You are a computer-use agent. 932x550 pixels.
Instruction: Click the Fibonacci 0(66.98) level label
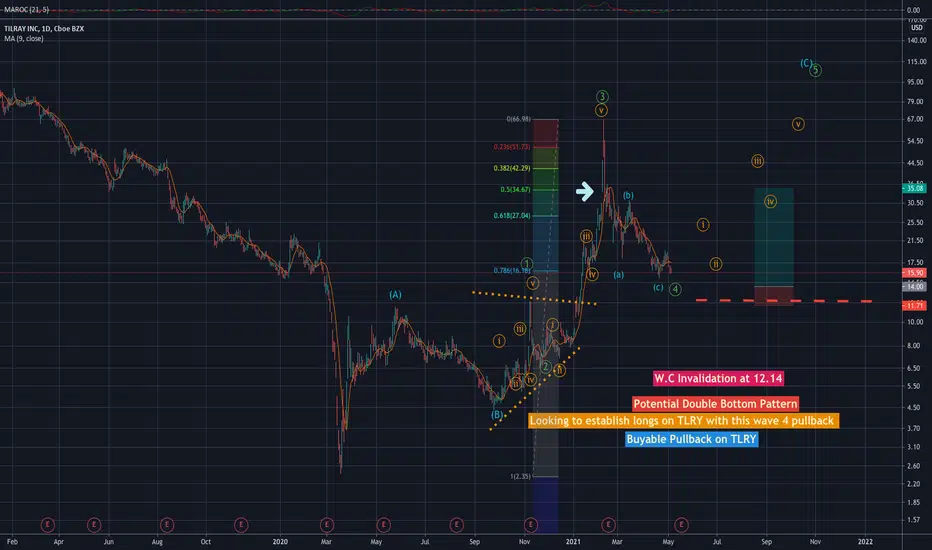[518, 119]
